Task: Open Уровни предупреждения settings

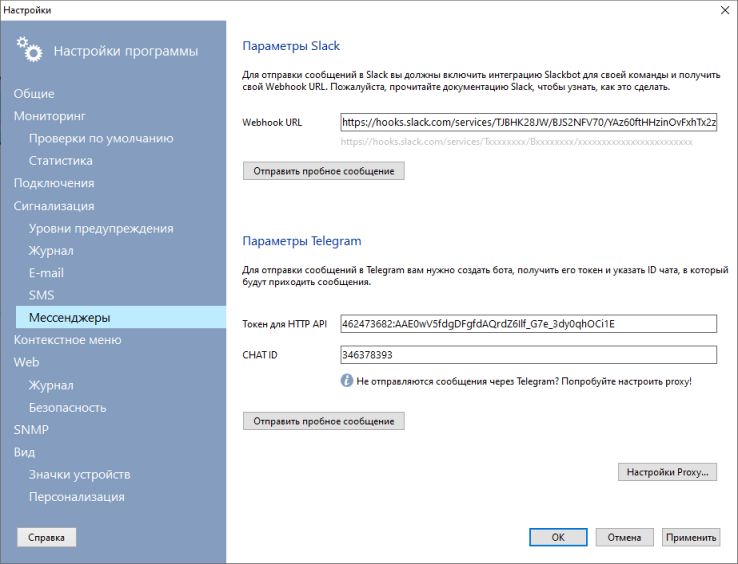Action: pos(101,228)
